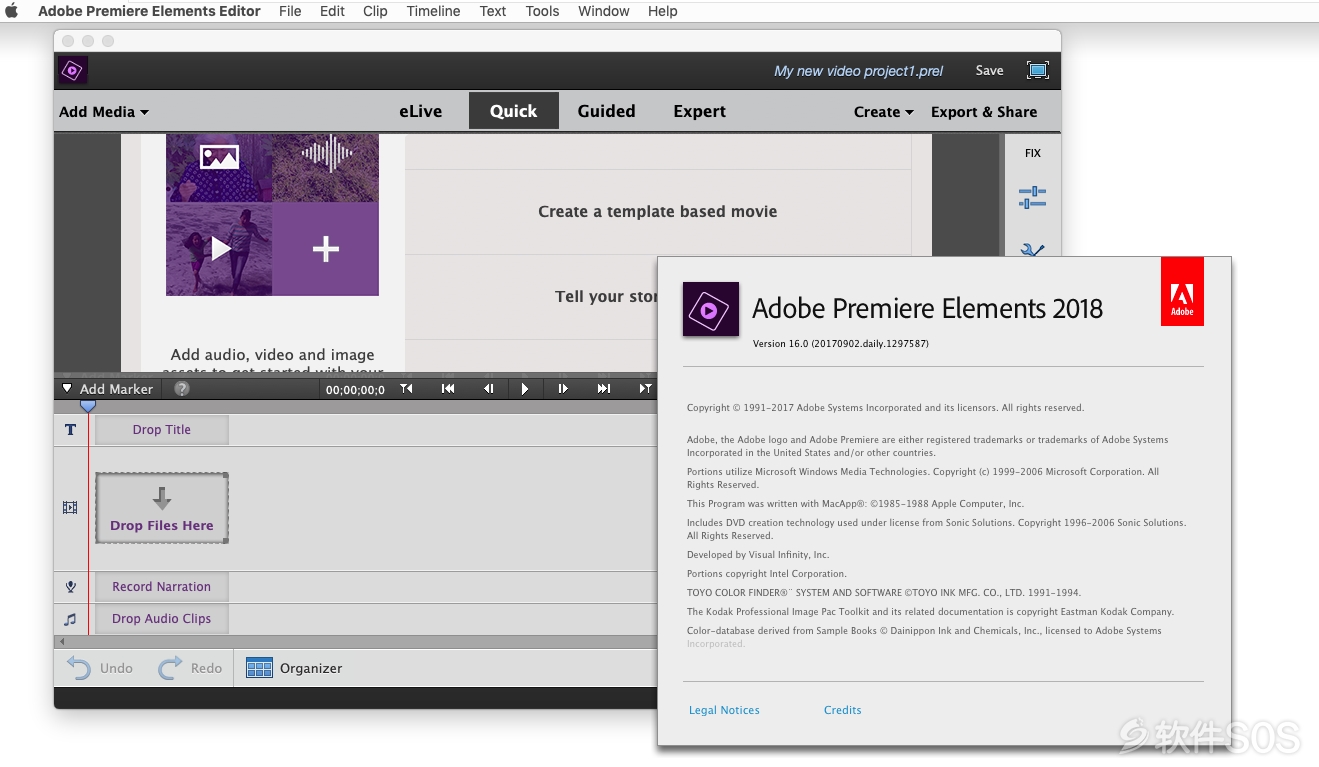This screenshot has height=767, width=1319.
Task: Click the audio track music note icon
Action: pos(70,619)
